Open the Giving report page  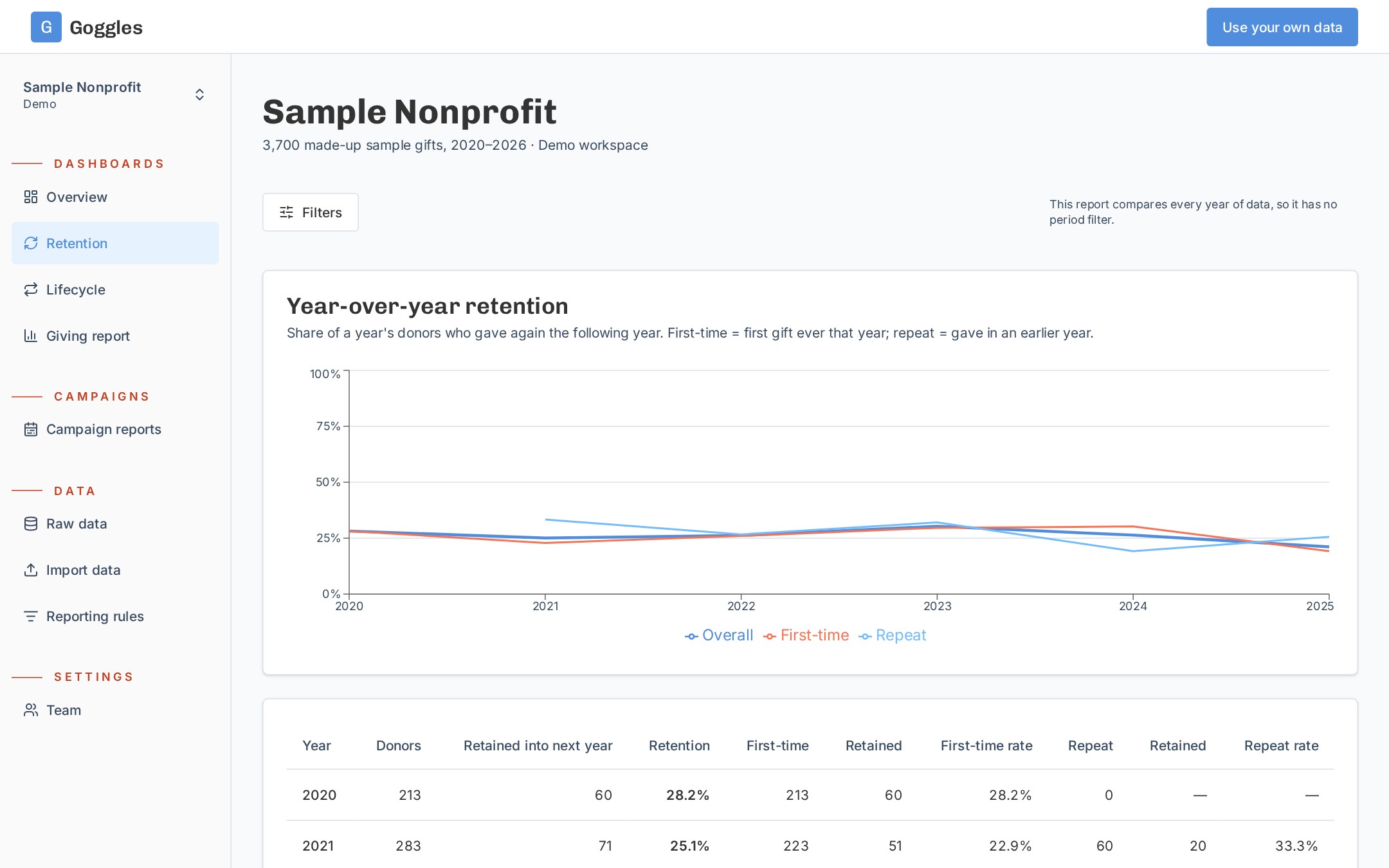tap(115, 336)
